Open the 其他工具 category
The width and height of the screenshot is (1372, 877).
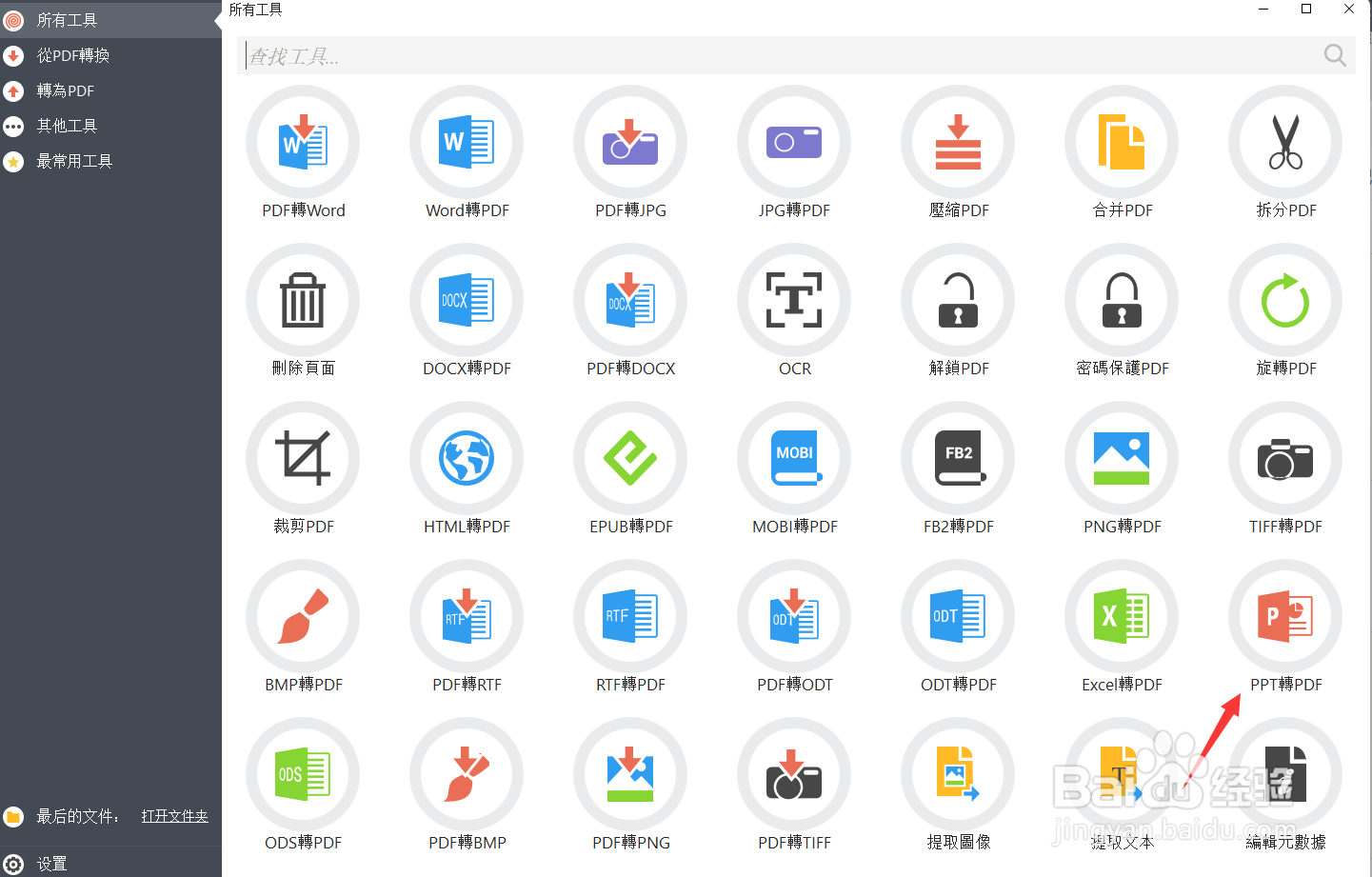click(x=110, y=126)
